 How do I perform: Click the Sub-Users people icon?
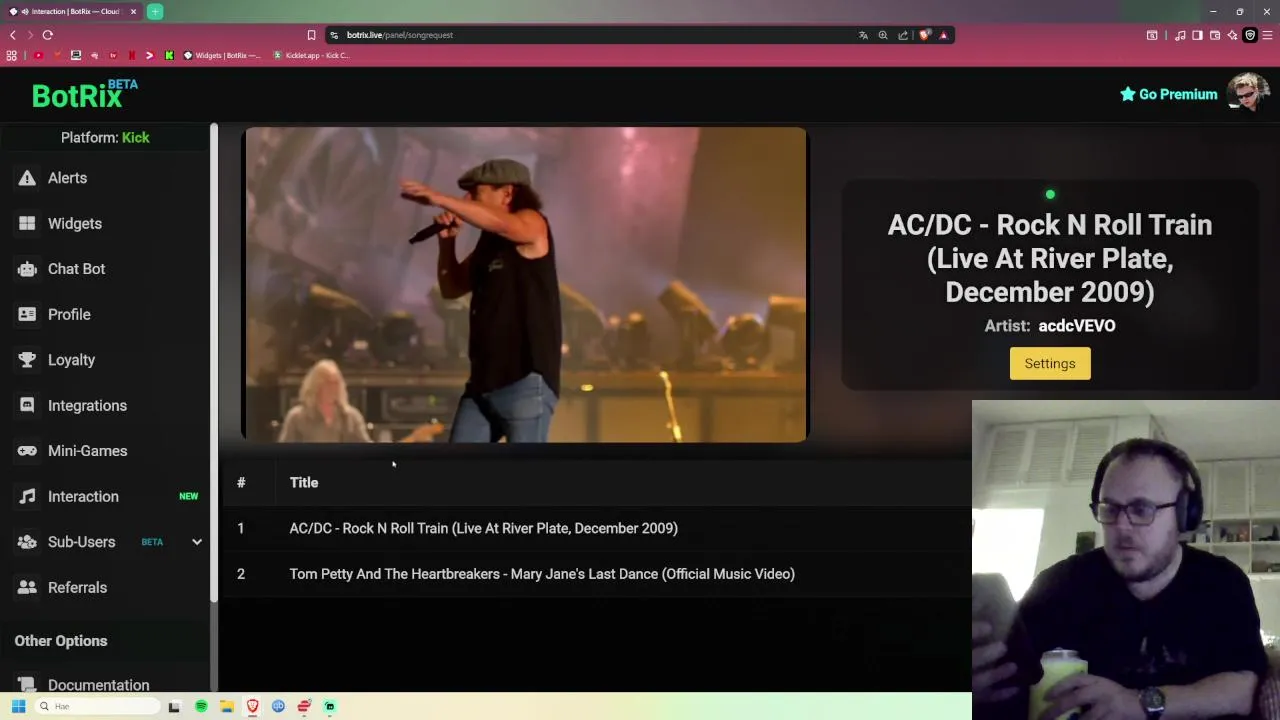tap(27, 542)
